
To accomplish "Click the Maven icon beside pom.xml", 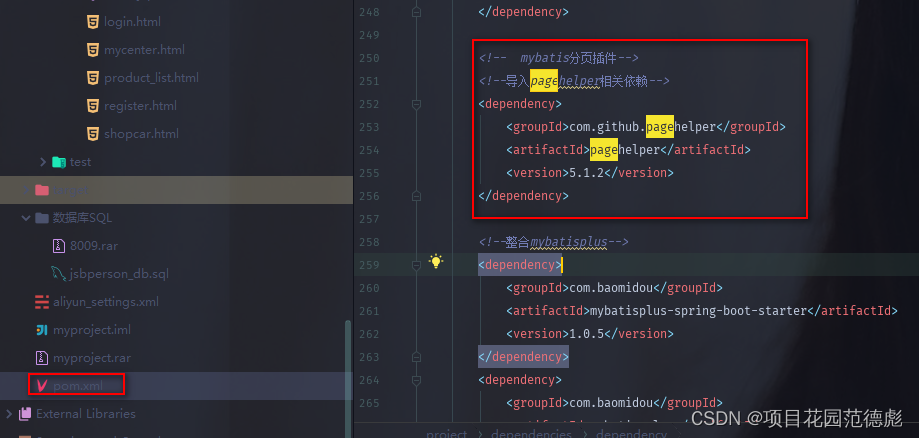I will tap(42, 386).
